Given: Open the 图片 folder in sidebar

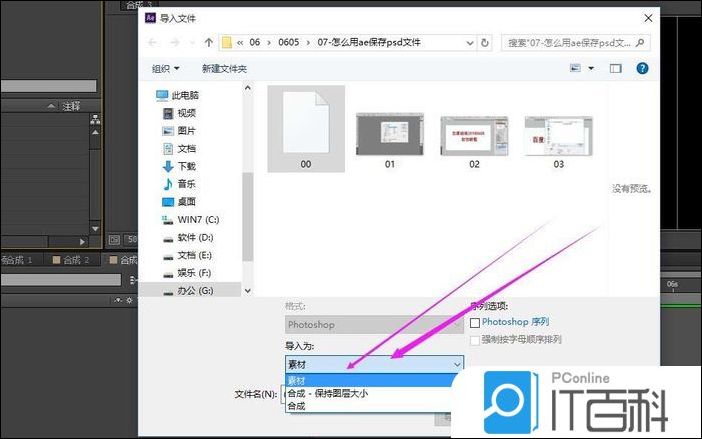Looking at the screenshot, I should pos(179,131).
